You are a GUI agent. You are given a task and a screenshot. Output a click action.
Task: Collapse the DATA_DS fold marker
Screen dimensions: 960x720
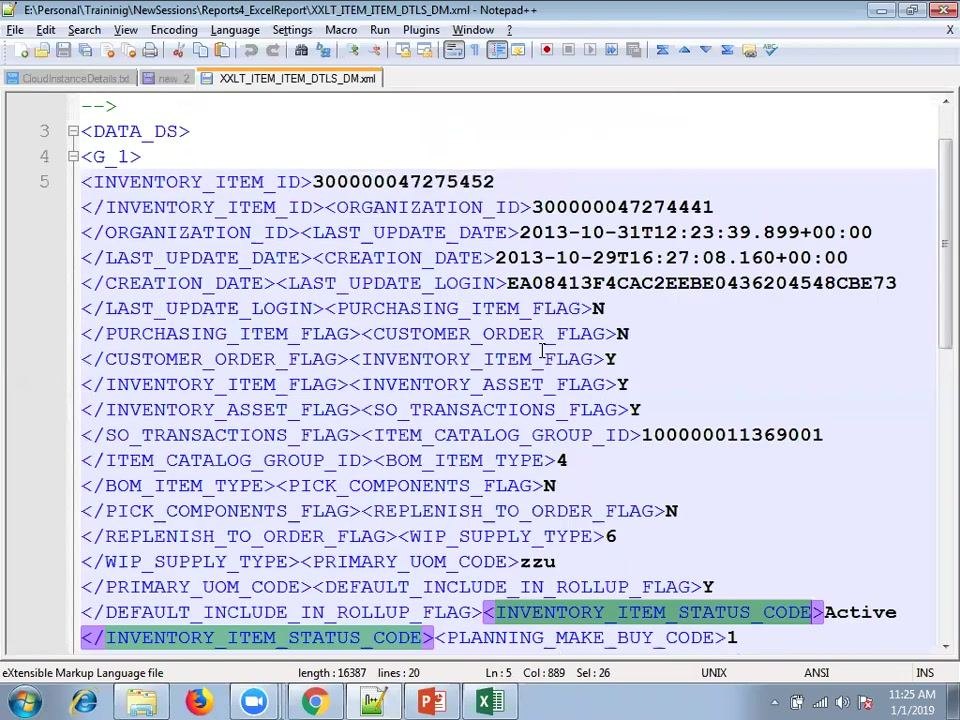[x=73, y=131]
